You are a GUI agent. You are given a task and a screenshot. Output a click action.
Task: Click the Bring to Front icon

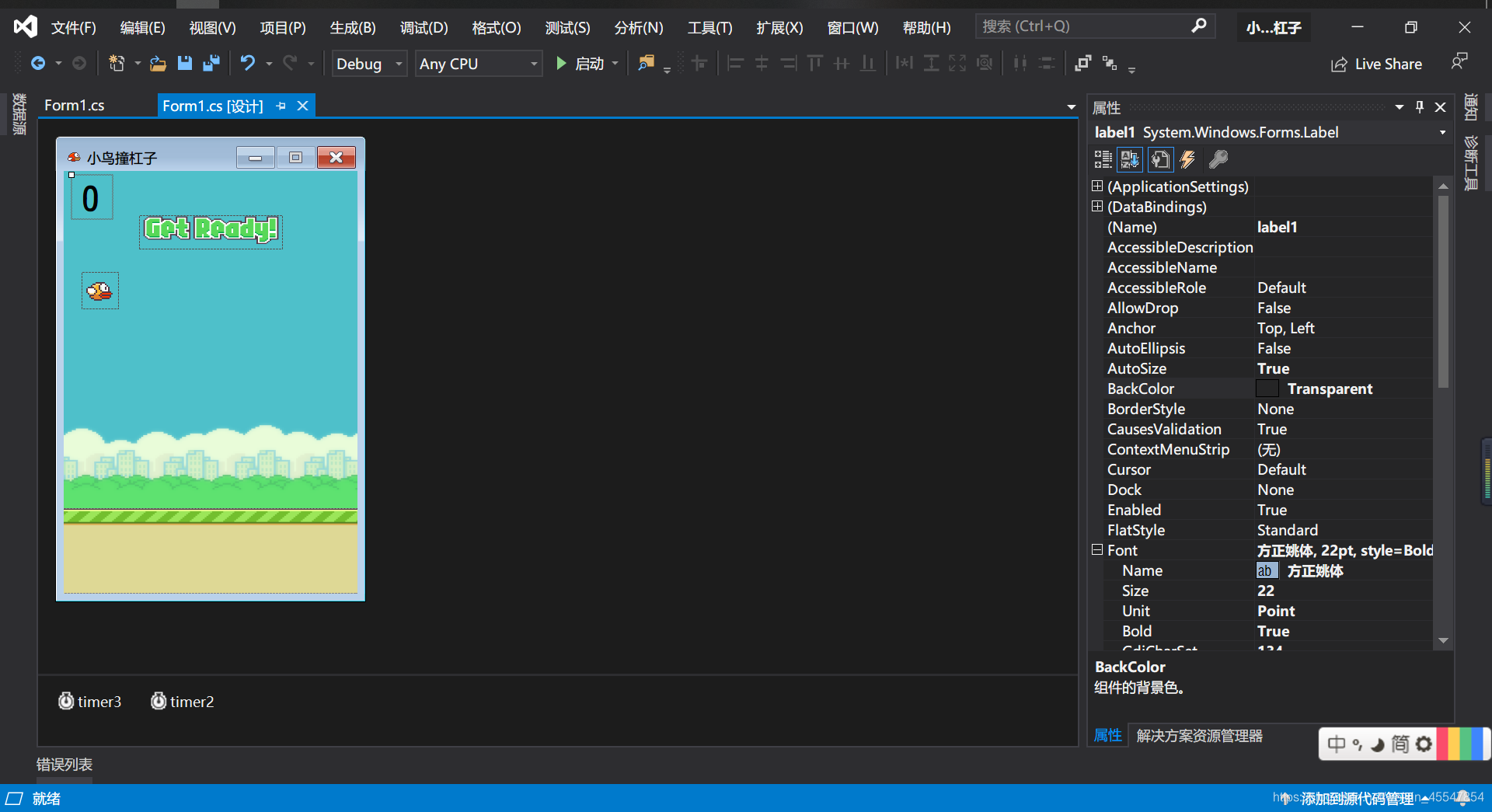click(x=1082, y=63)
